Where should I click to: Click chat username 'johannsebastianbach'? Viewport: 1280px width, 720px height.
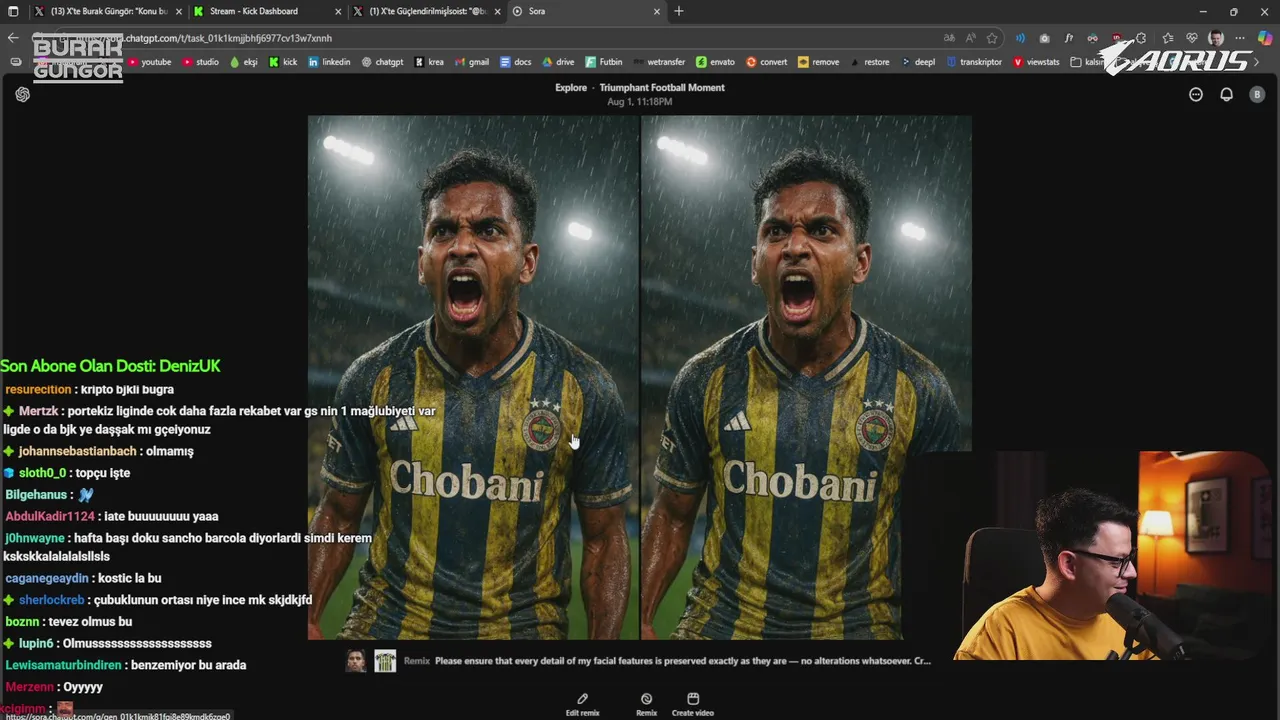[77, 451]
